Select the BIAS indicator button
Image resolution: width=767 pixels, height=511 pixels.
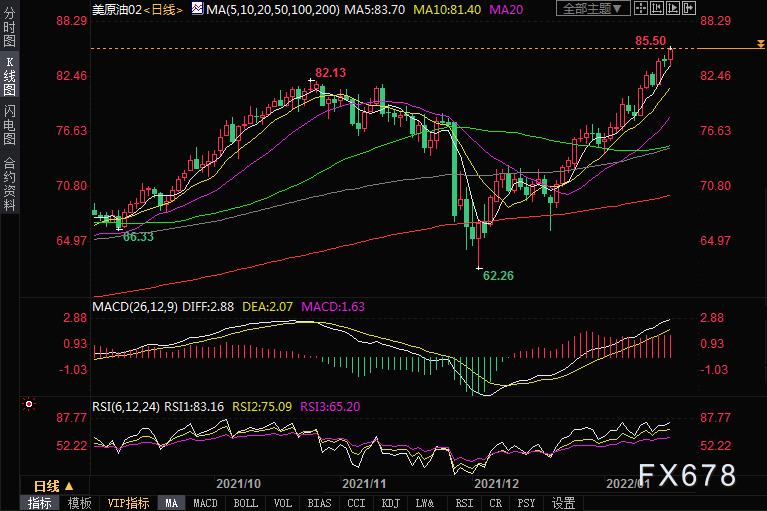[319, 503]
